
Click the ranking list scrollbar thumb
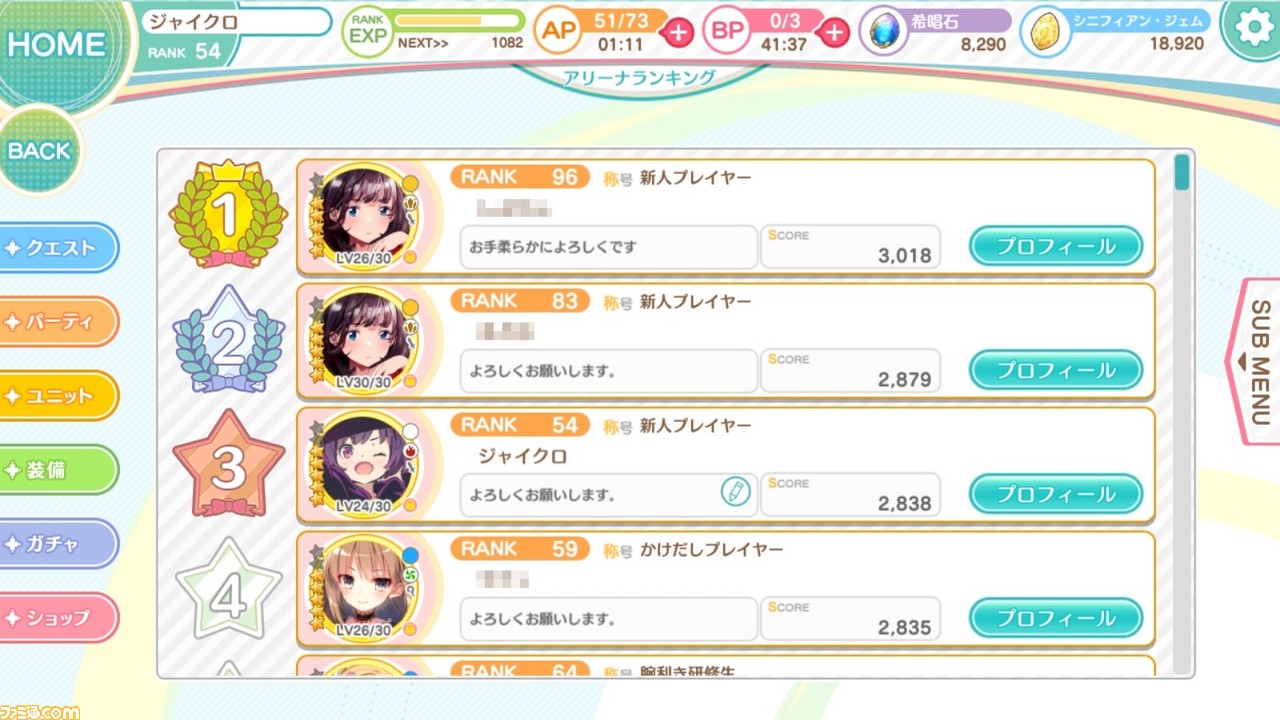click(x=1182, y=172)
